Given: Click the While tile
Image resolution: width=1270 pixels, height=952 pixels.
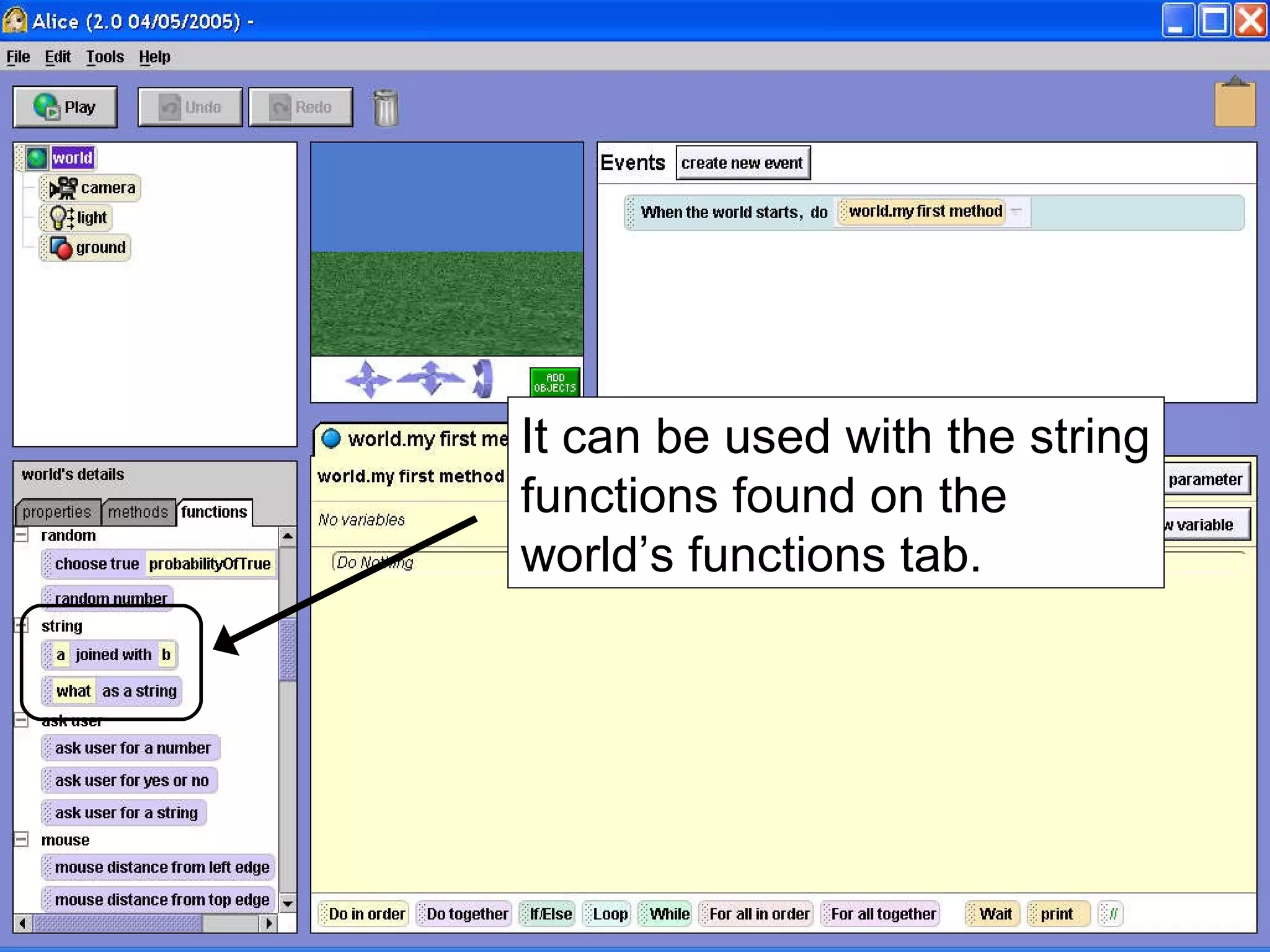Looking at the screenshot, I should pyautogui.click(x=665, y=914).
